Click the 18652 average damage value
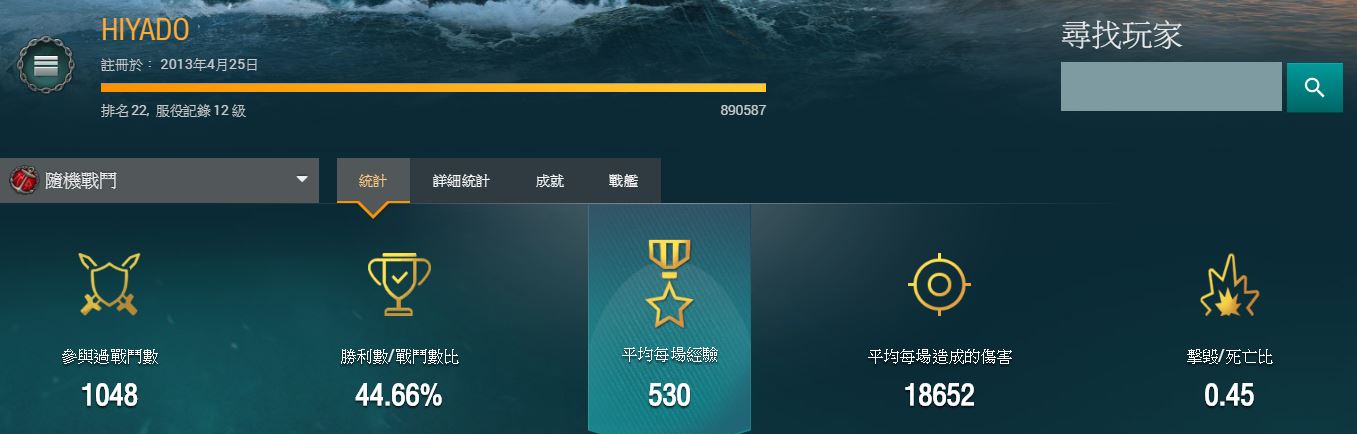Image resolution: width=1357 pixels, height=434 pixels. pos(939,396)
